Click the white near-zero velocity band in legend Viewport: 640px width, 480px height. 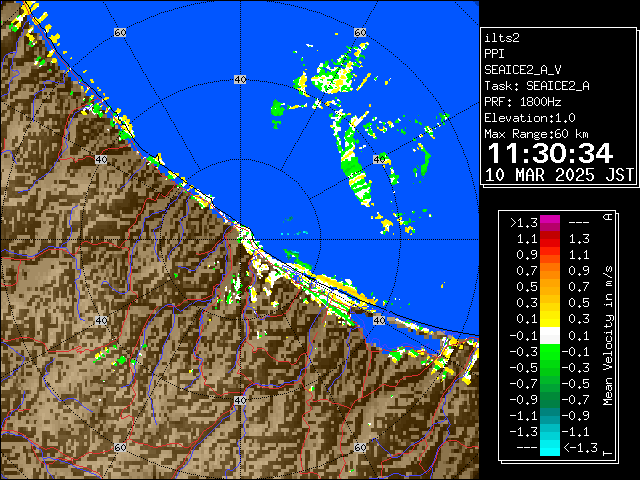point(550,336)
